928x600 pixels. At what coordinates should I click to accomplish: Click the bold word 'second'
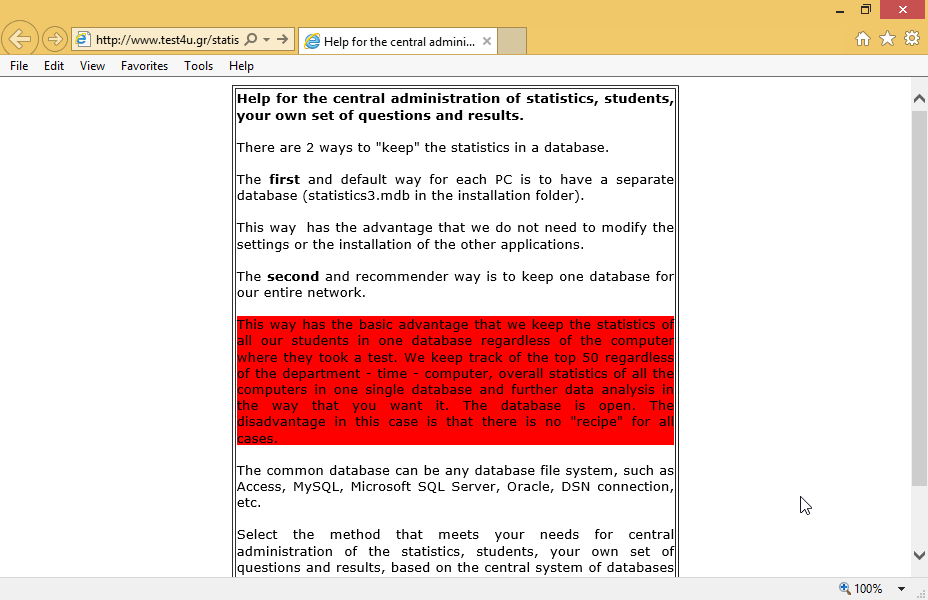click(x=293, y=276)
